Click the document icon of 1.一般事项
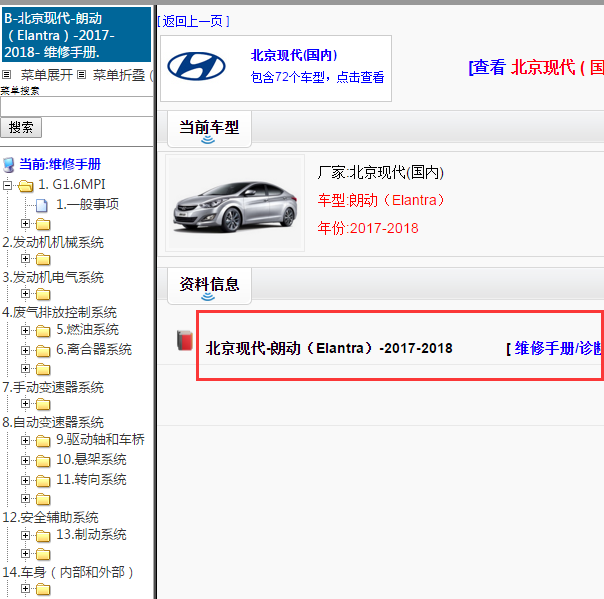The image size is (604, 599). 42,205
